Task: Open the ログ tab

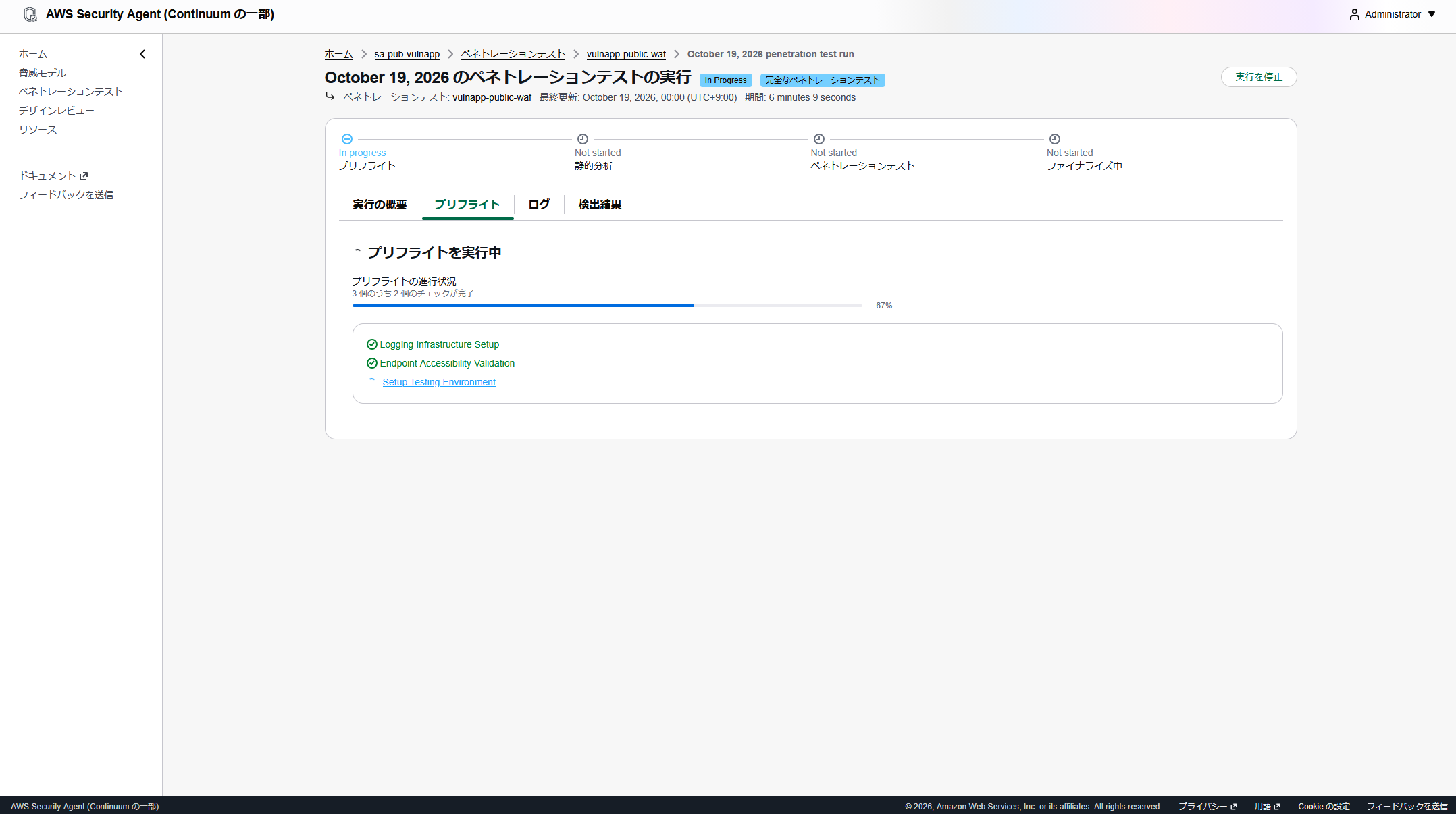Action: tap(539, 205)
